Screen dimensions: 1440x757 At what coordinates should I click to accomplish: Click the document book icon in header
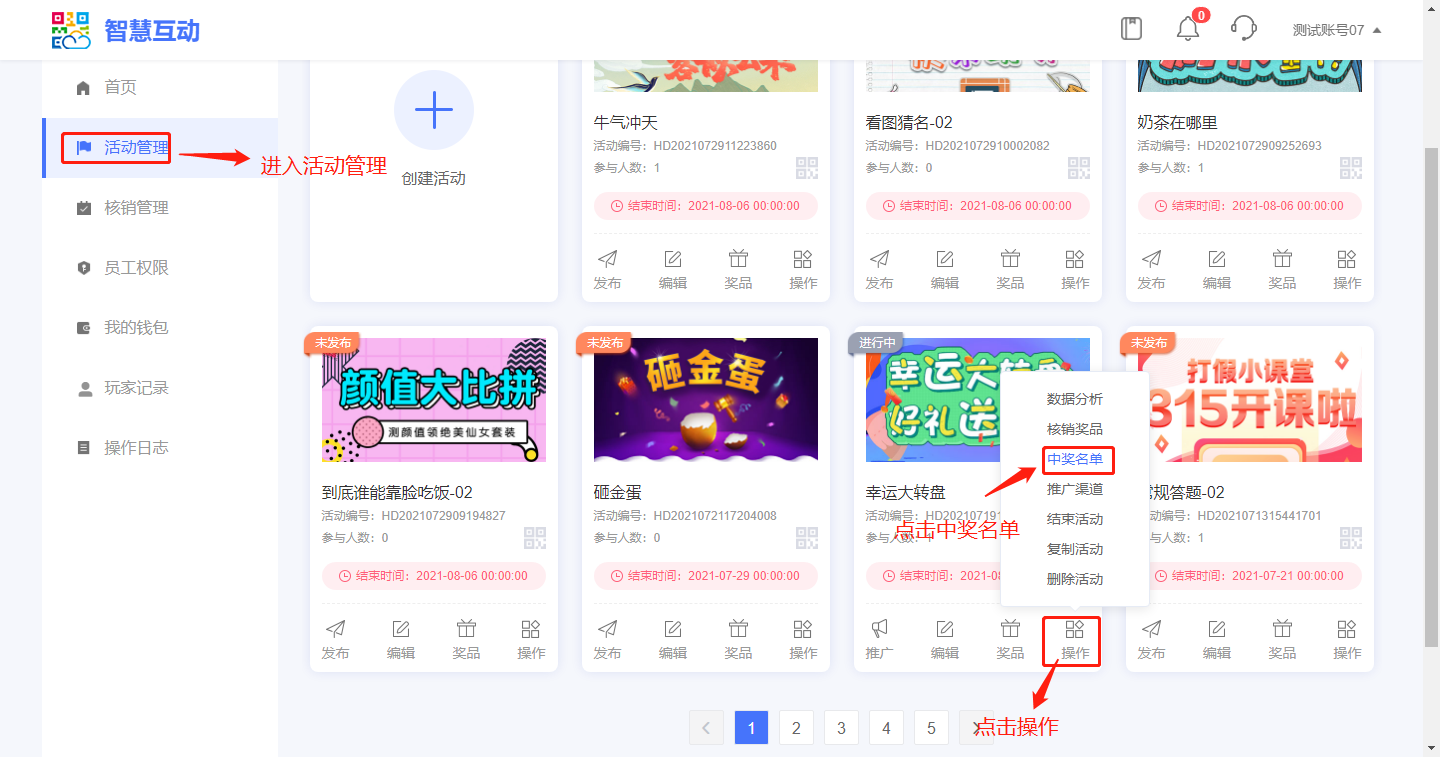[1131, 29]
